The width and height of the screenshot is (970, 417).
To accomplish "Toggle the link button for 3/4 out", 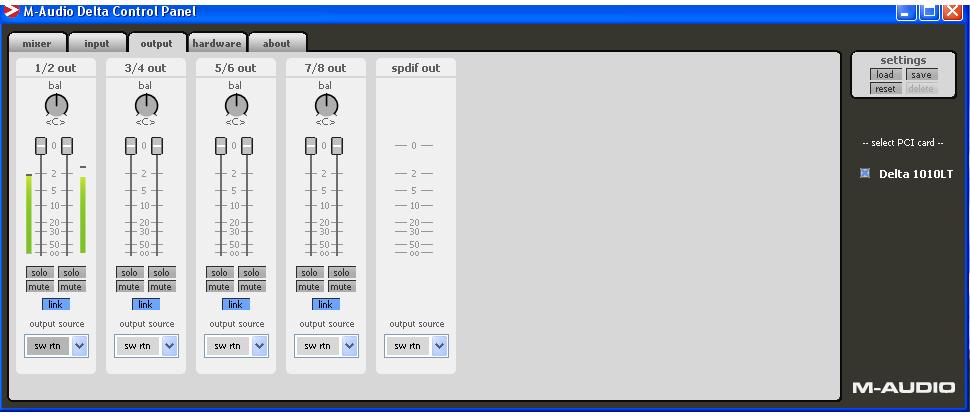I will point(146,304).
